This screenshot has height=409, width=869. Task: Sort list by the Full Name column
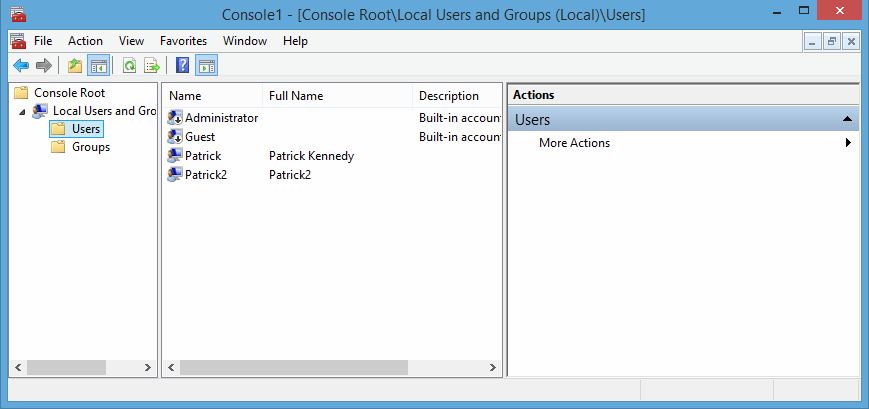[x=296, y=96]
